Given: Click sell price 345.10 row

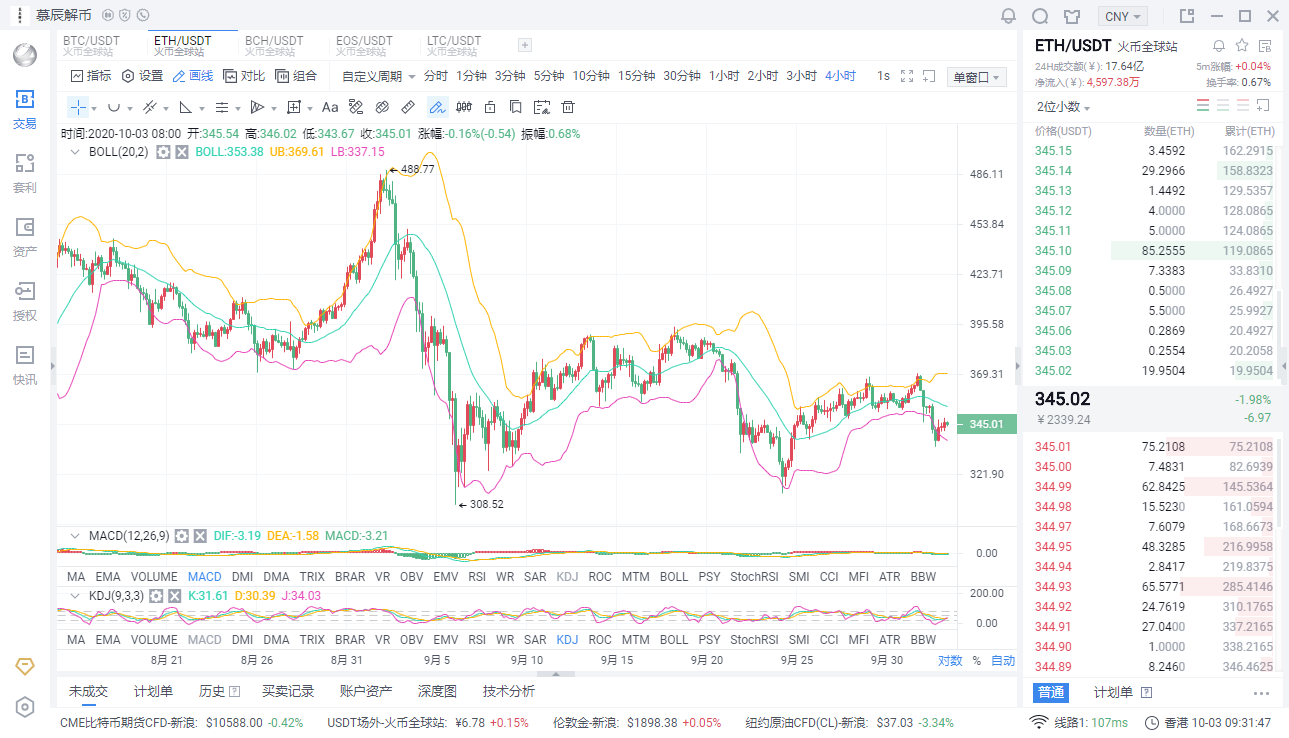Looking at the screenshot, I should pyautogui.click(x=1154, y=251).
